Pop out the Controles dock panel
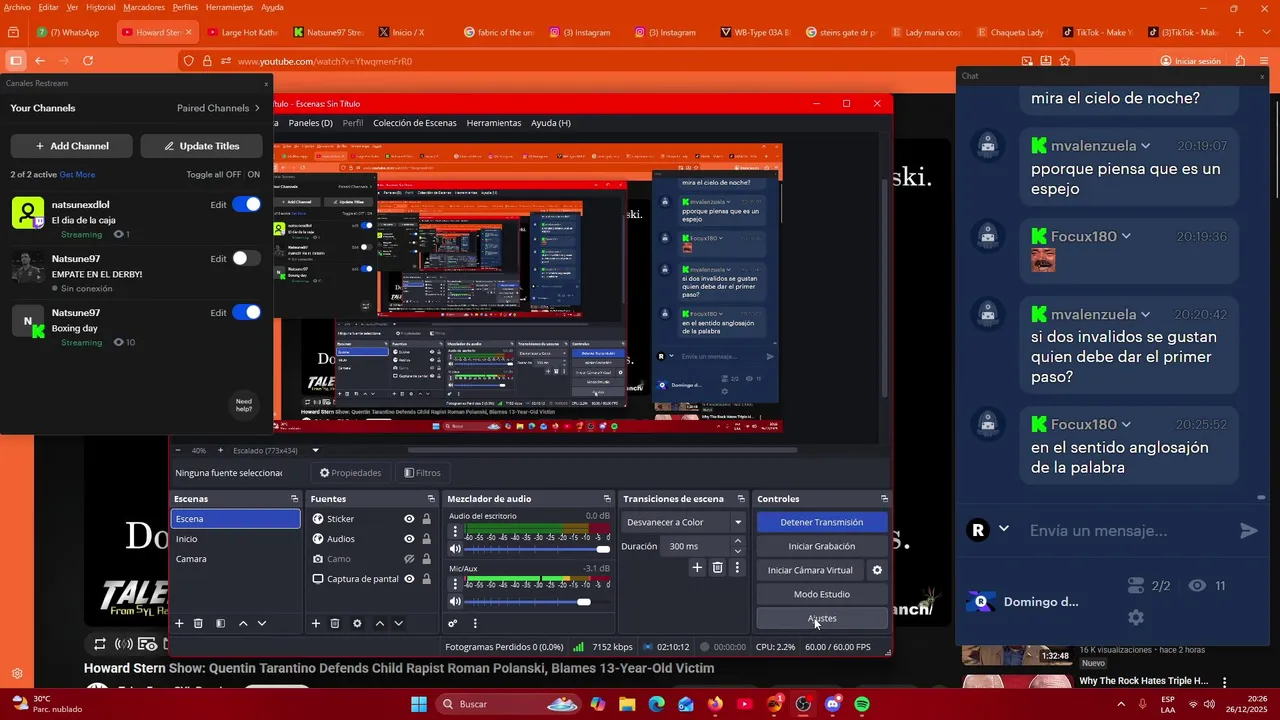This screenshot has height=720, width=1280. tap(884, 499)
